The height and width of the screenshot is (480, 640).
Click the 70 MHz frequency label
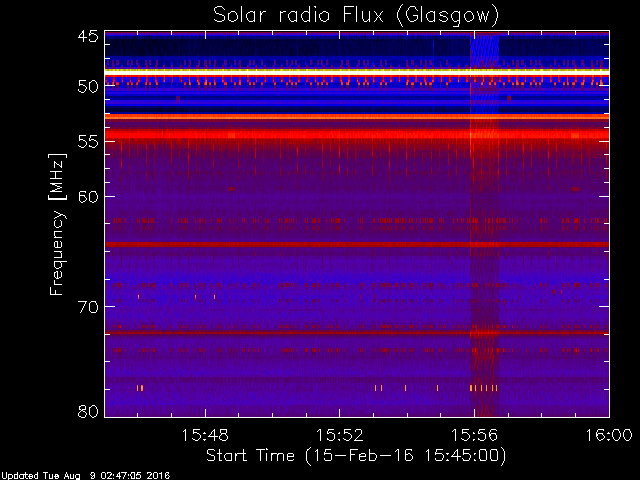coord(89,307)
